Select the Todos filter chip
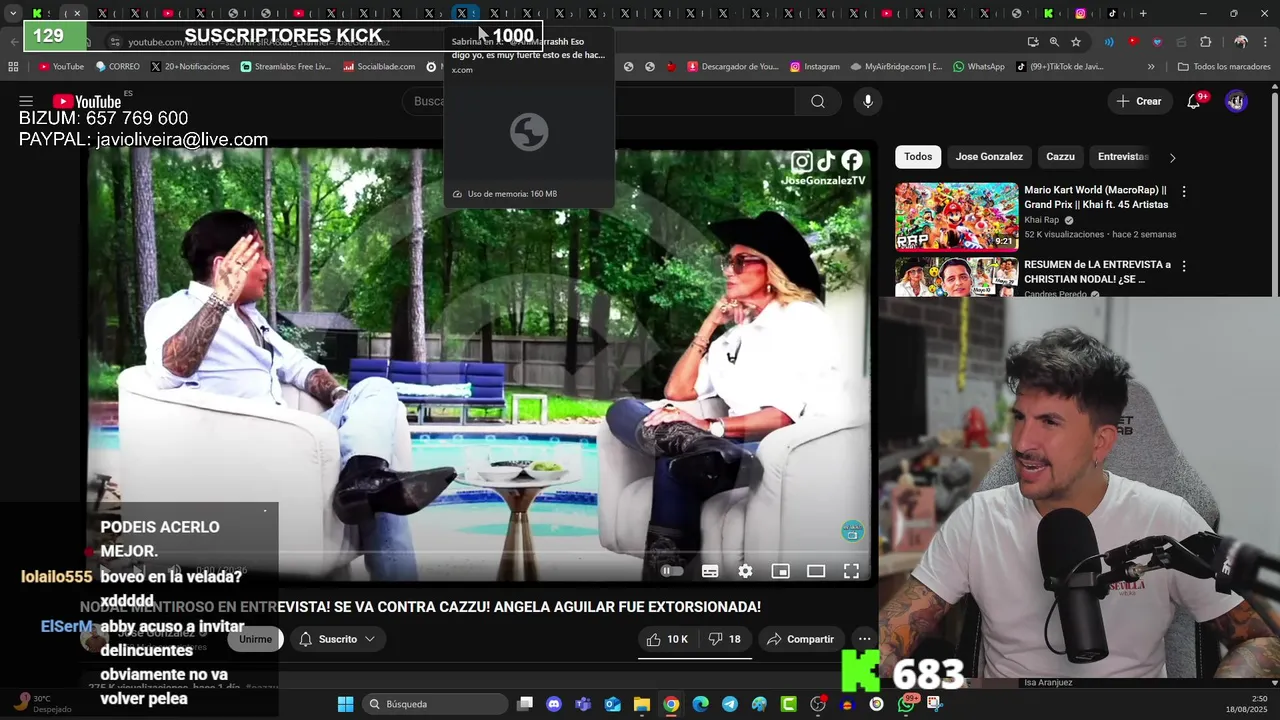 918,157
